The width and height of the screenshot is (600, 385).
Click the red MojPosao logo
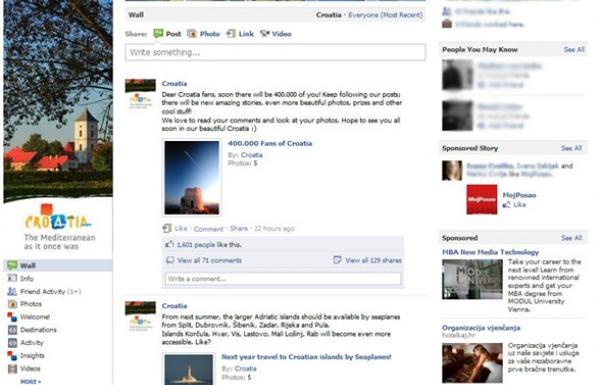(x=482, y=199)
